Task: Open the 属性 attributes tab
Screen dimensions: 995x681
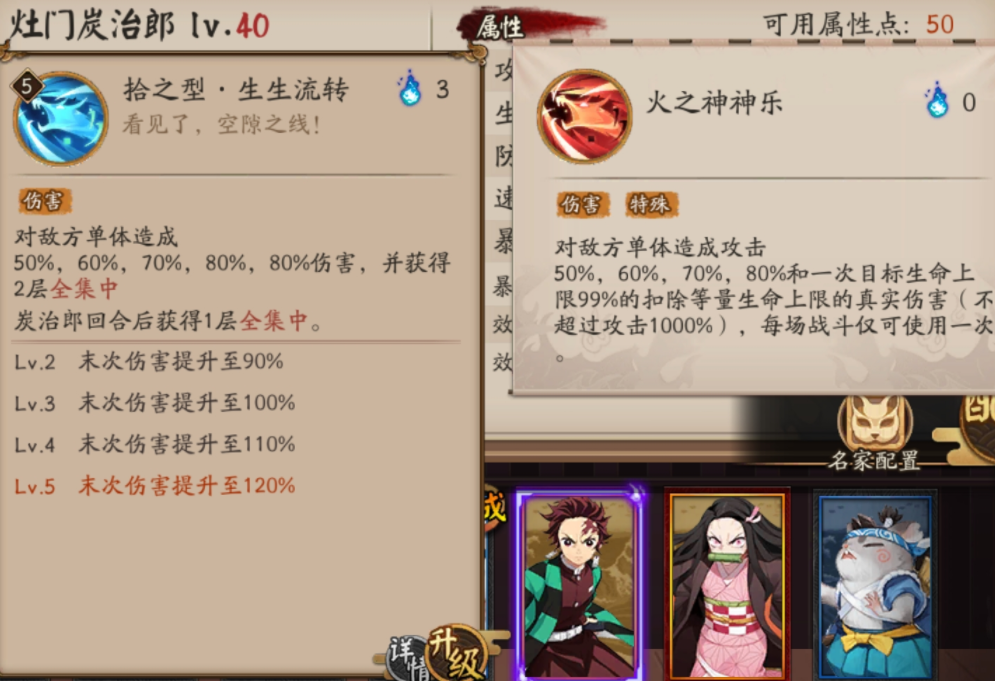Action: pos(501,26)
